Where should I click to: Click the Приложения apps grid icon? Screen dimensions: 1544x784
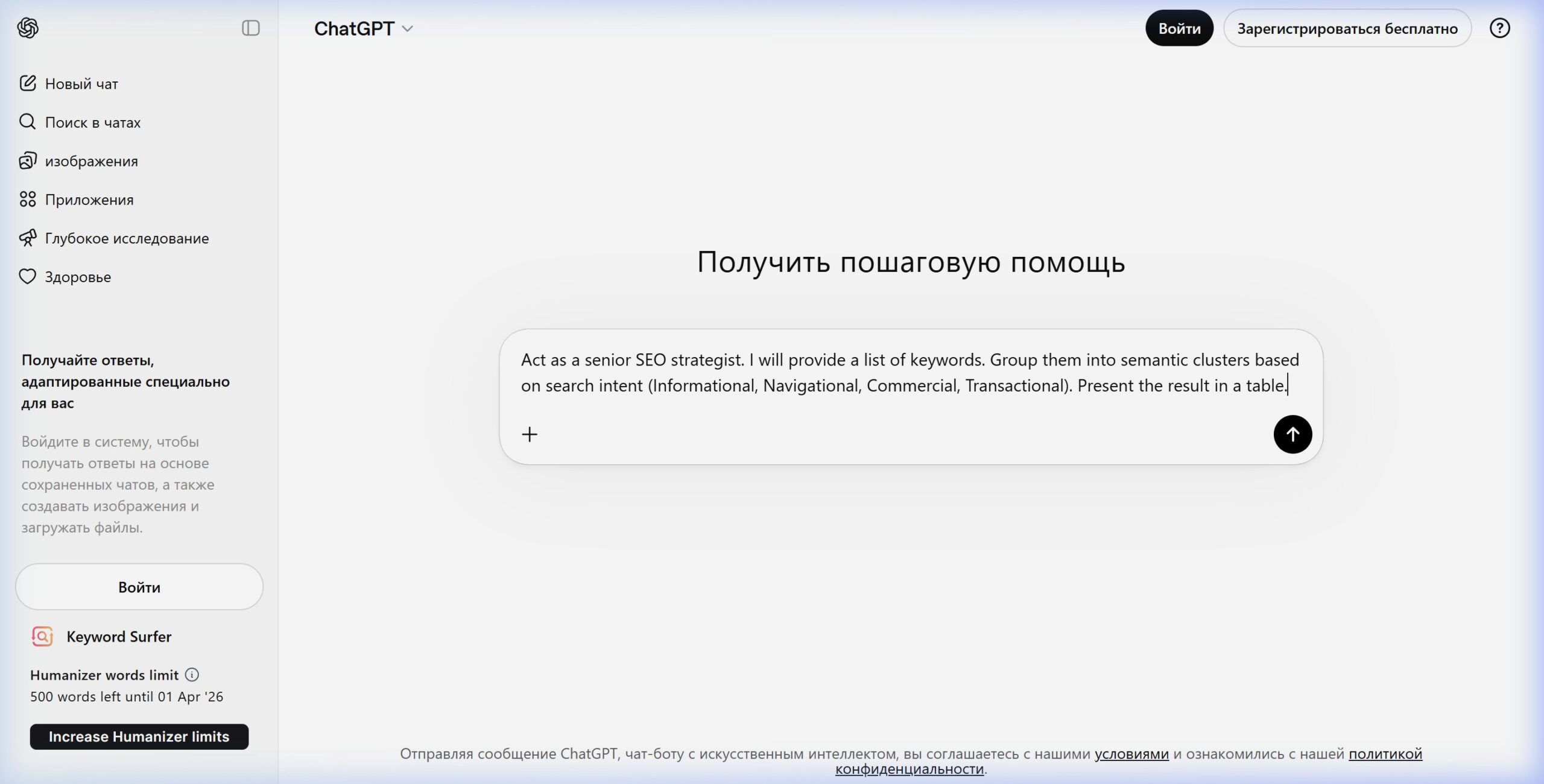click(x=28, y=199)
